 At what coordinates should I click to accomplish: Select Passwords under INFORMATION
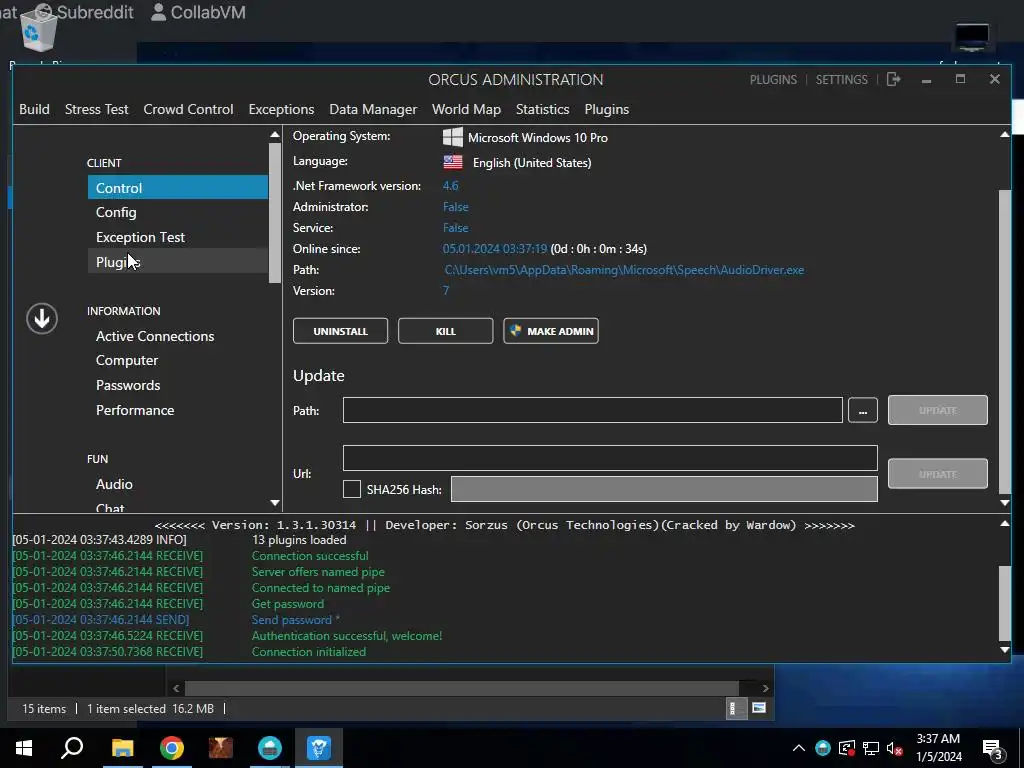click(x=128, y=385)
